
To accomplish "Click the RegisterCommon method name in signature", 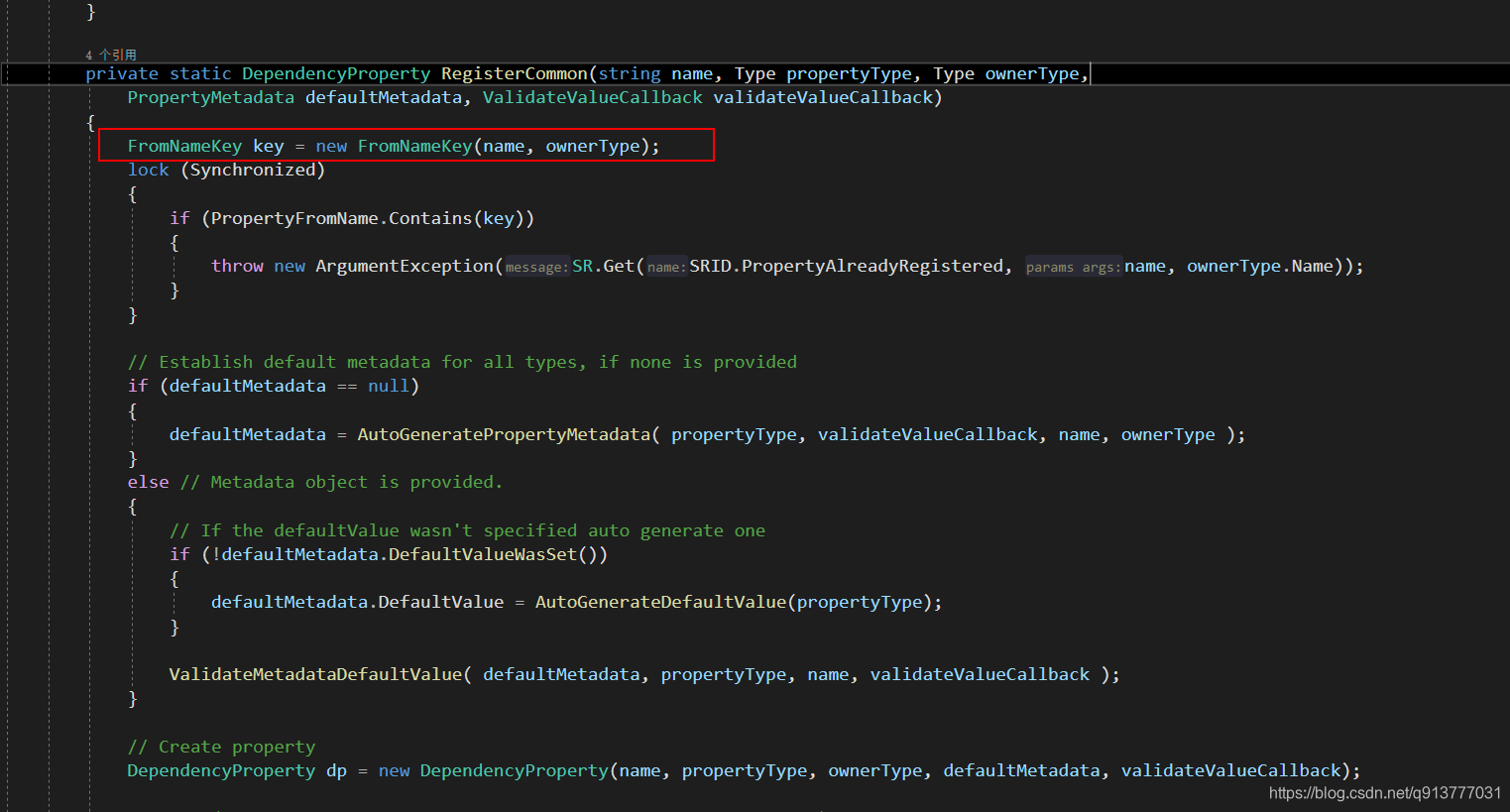I will (515, 73).
